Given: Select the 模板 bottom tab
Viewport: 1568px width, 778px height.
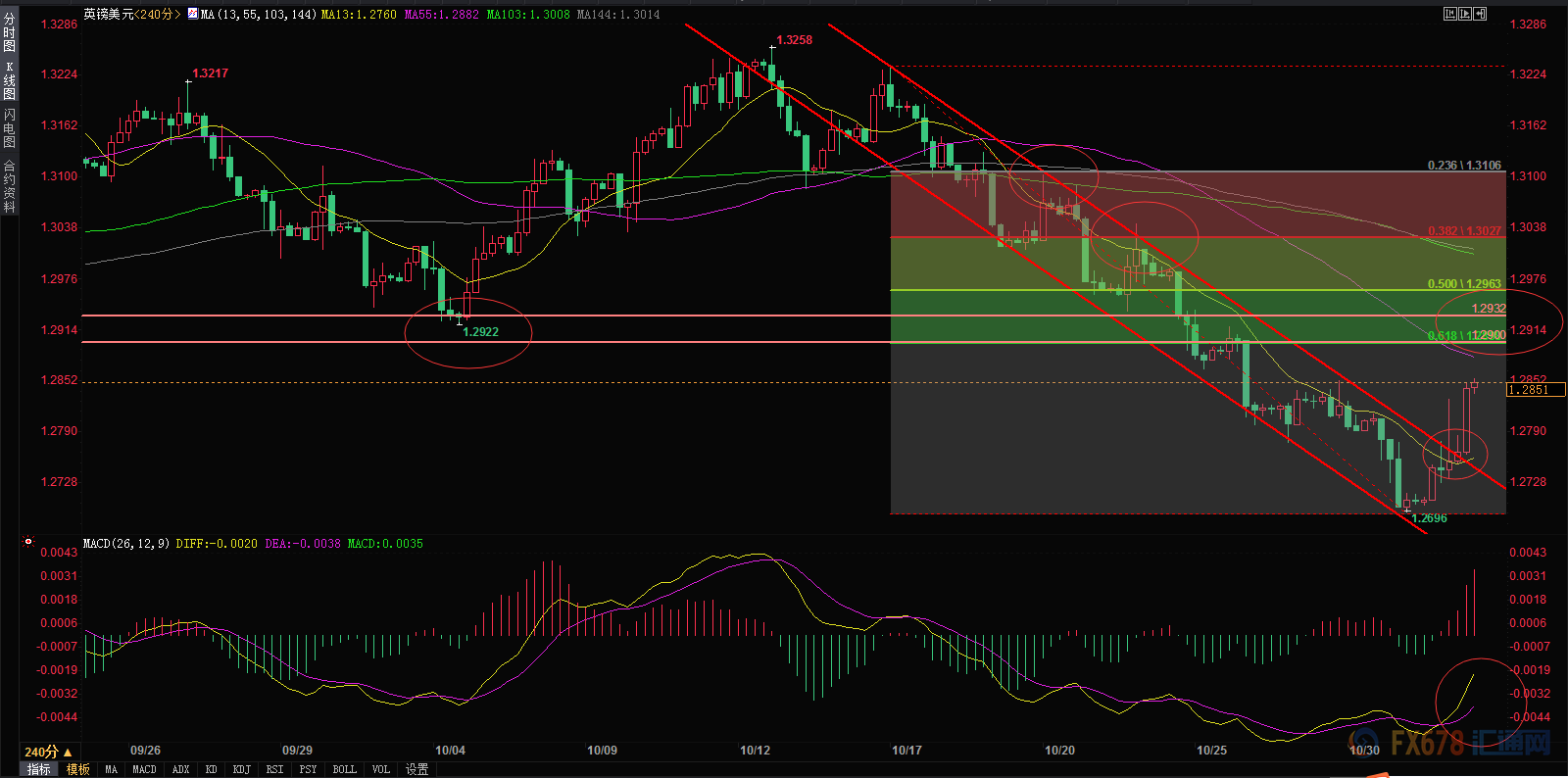Looking at the screenshot, I should [x=78, y=769].
